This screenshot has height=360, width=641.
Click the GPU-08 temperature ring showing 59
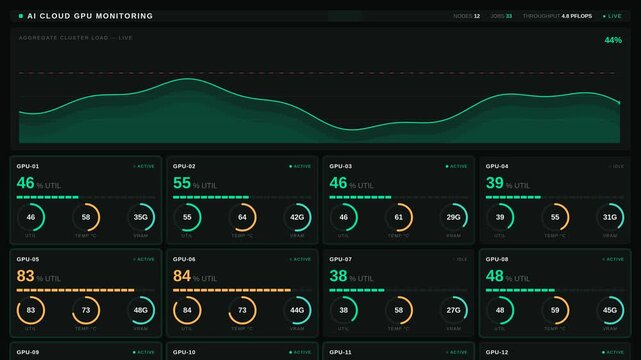(x=555, y=310)
